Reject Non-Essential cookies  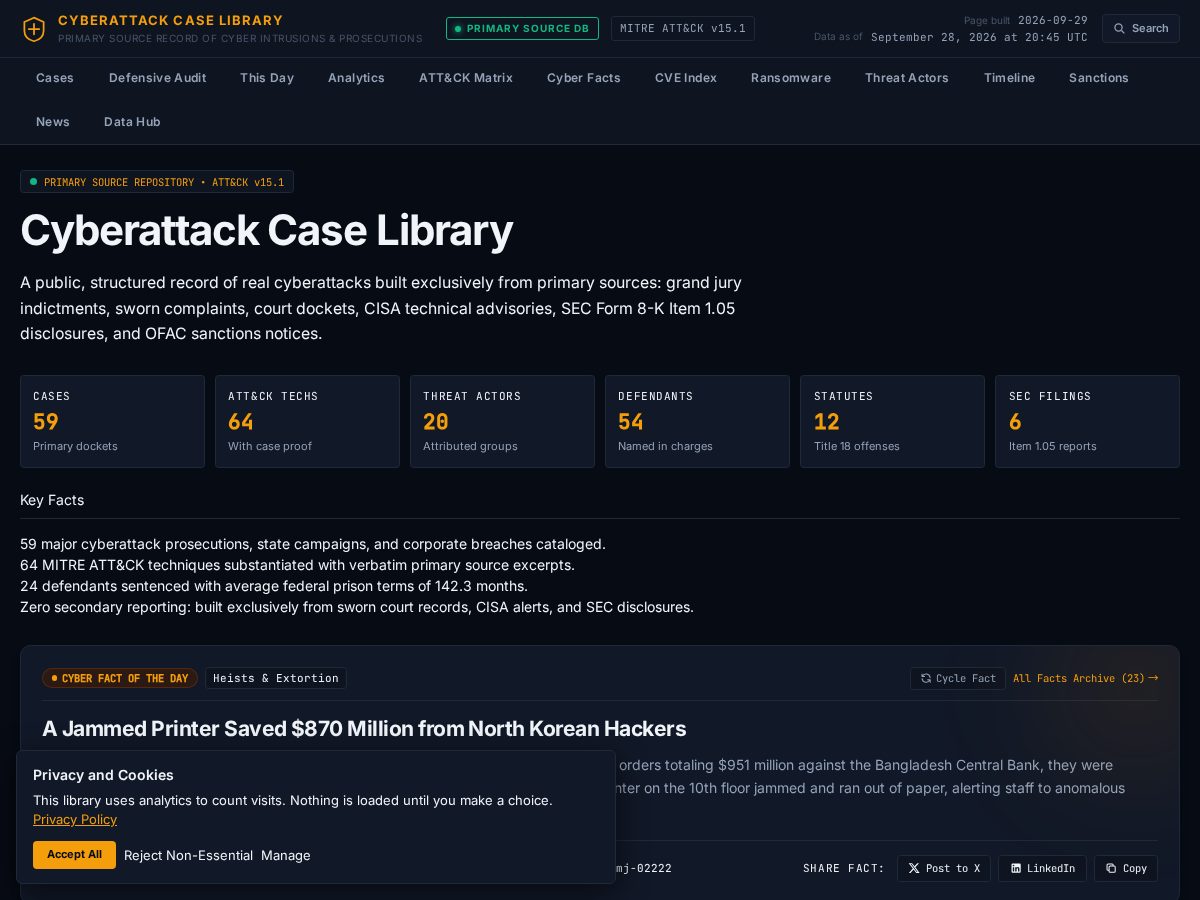click(188, 855)
